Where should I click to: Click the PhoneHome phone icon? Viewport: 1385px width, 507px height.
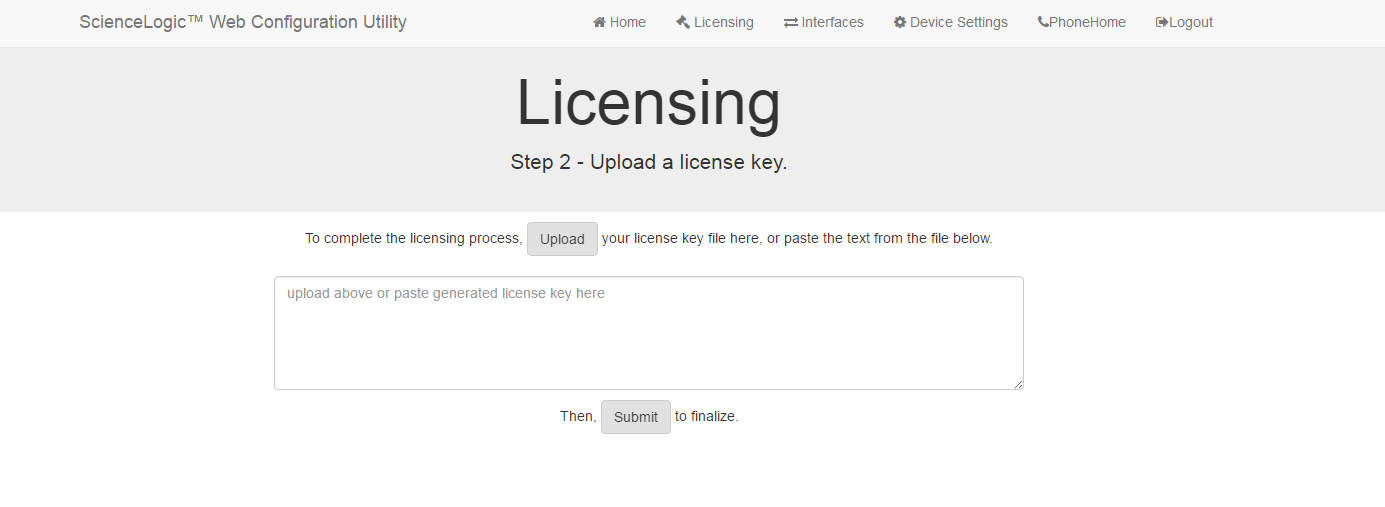[1043, 22]
